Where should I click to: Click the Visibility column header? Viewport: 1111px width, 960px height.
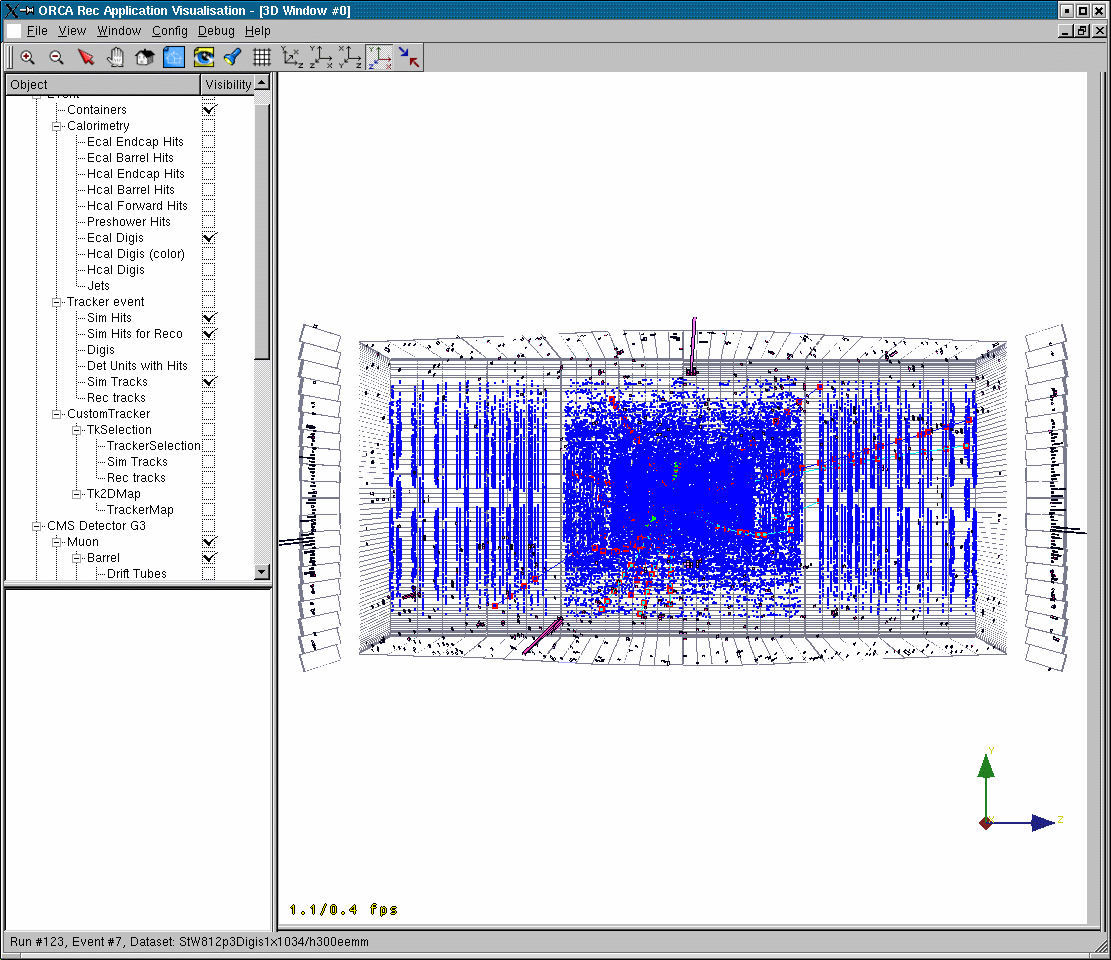pos(228,85)
